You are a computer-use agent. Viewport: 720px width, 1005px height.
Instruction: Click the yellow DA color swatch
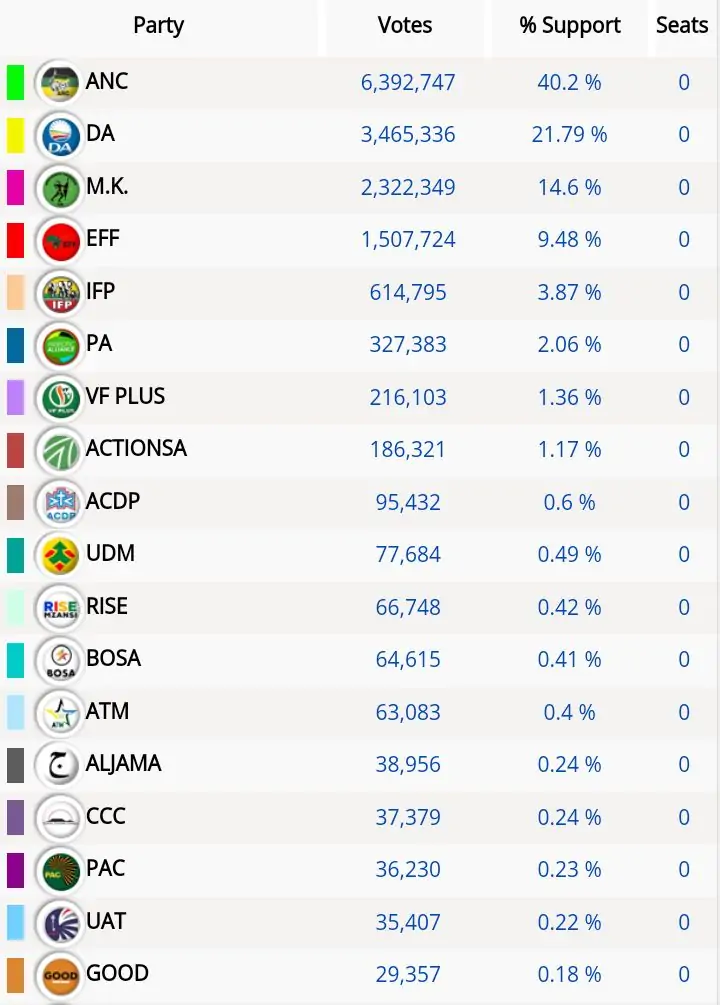15,135
